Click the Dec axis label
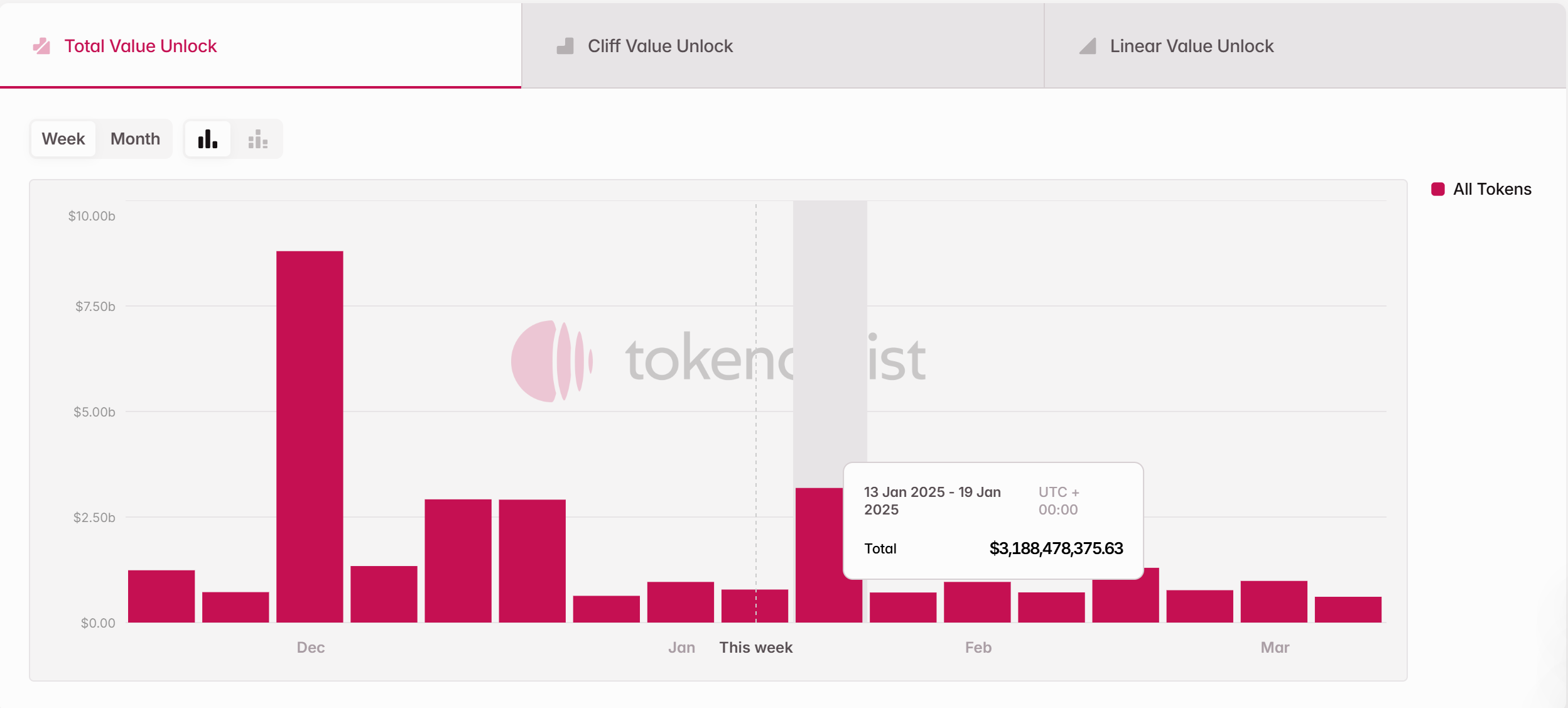 [x=311, y=648]
